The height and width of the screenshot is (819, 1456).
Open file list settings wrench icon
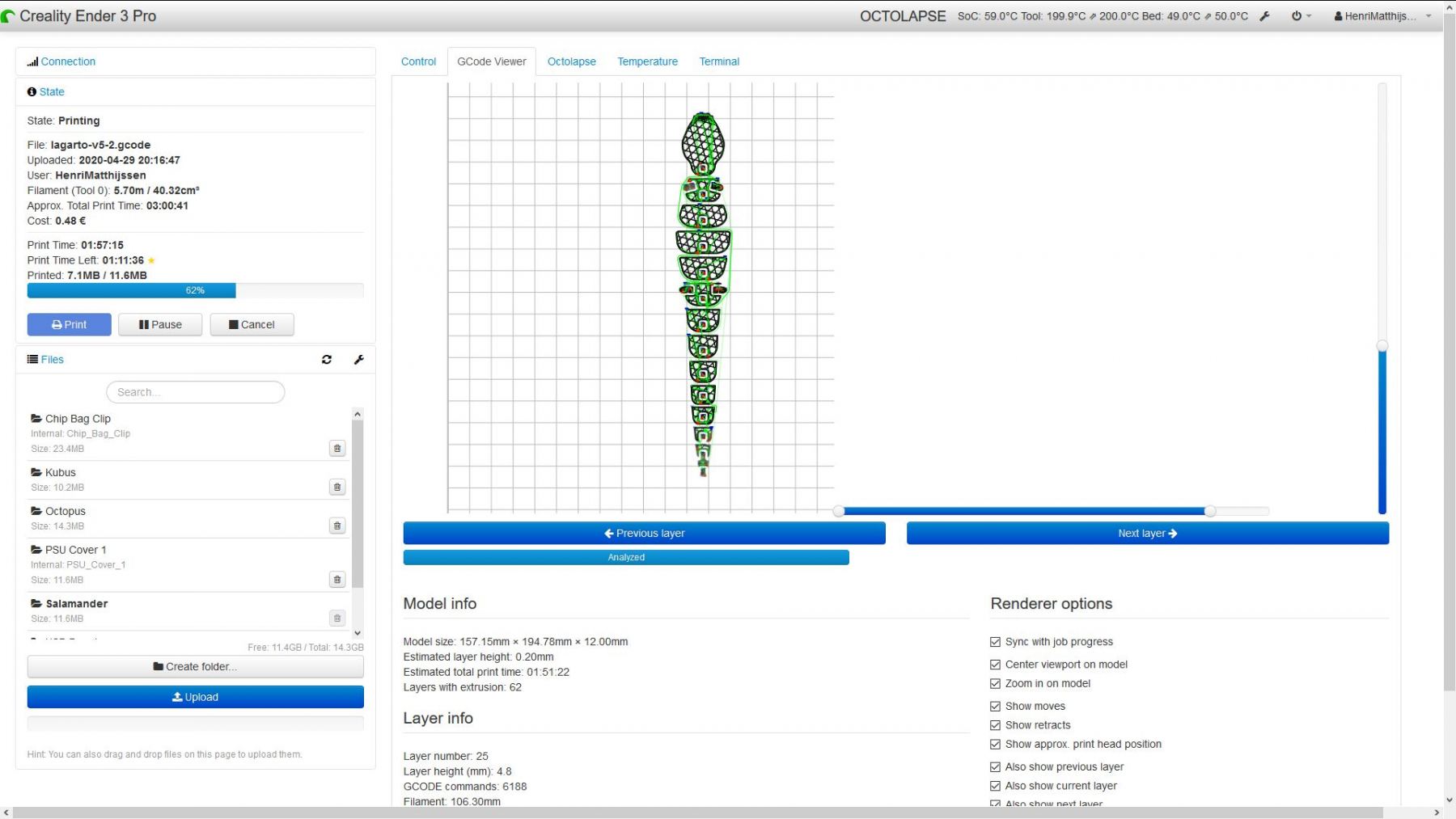(359, 360)
